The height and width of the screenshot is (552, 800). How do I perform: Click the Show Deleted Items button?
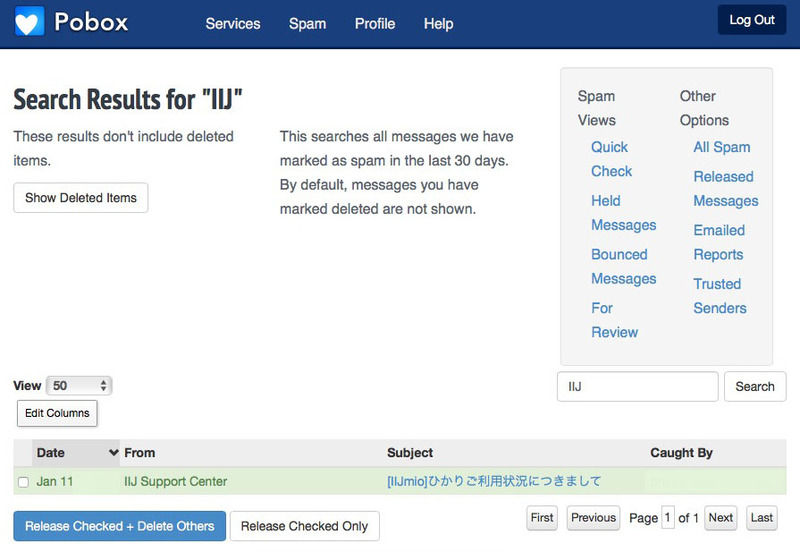tap(80, 198)
